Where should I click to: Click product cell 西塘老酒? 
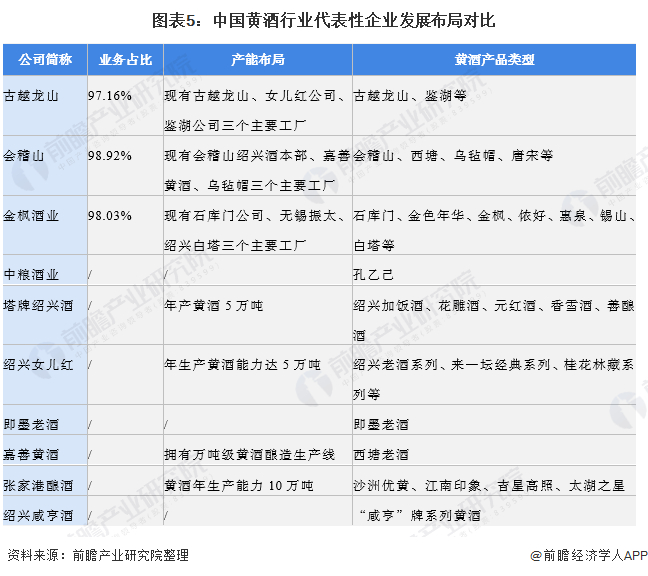(x=494, y=450)
